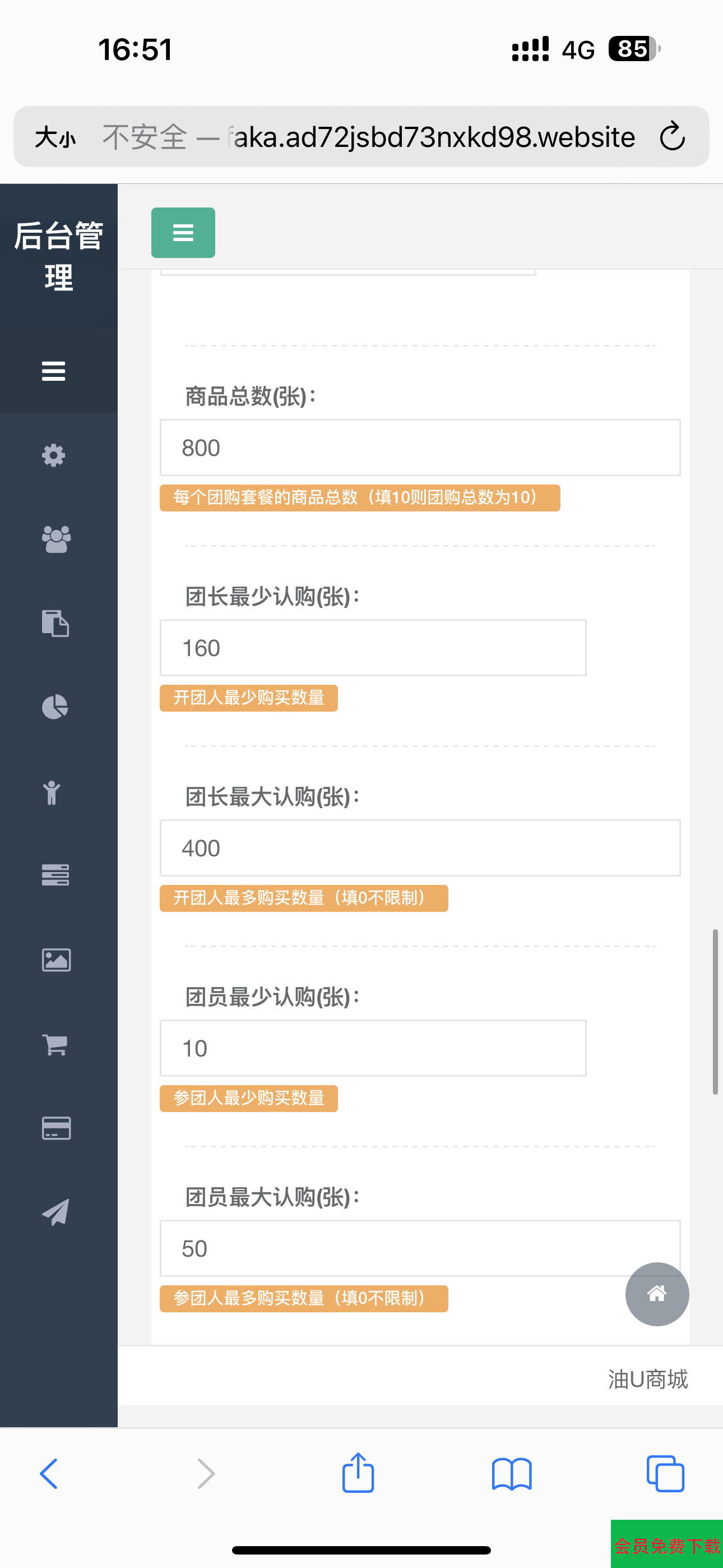
Task: Toggle the green hamburger menu button
Action: point(183,233)
